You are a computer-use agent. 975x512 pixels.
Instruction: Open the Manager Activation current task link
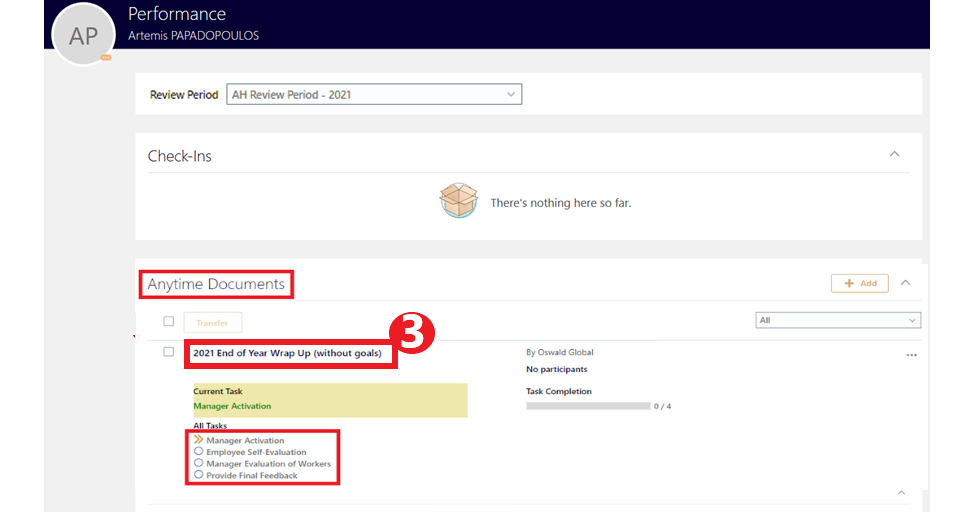232,406
